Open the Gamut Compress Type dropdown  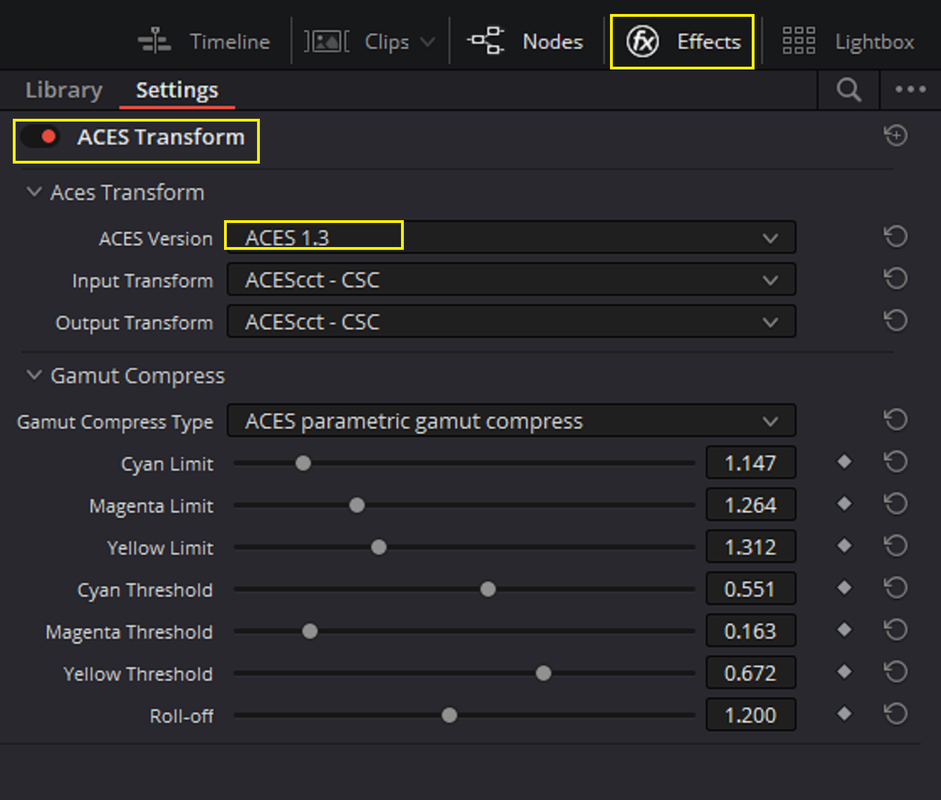coord(511,420)
